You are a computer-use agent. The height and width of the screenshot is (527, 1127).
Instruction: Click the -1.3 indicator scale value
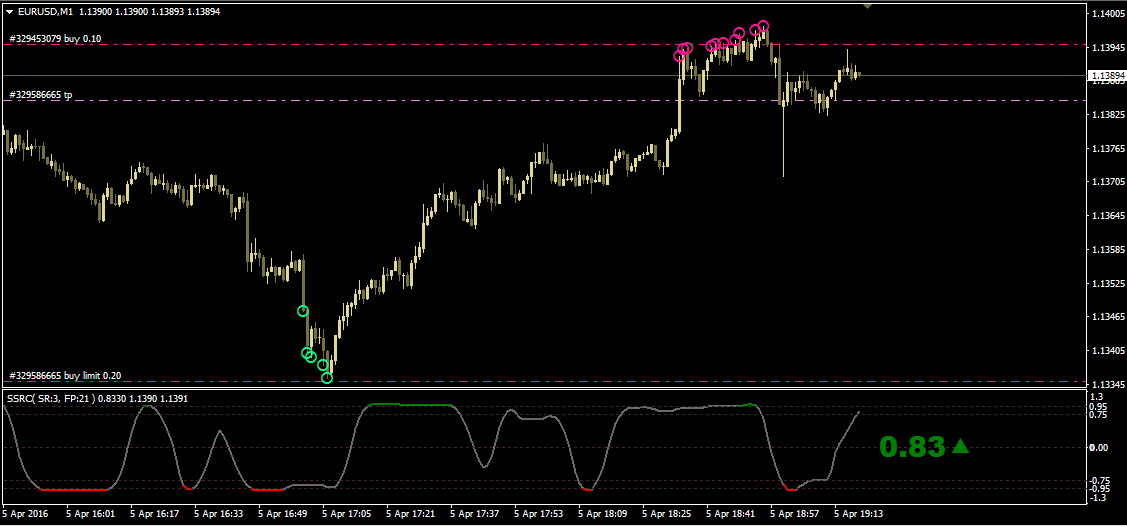tap(1098, 498)
